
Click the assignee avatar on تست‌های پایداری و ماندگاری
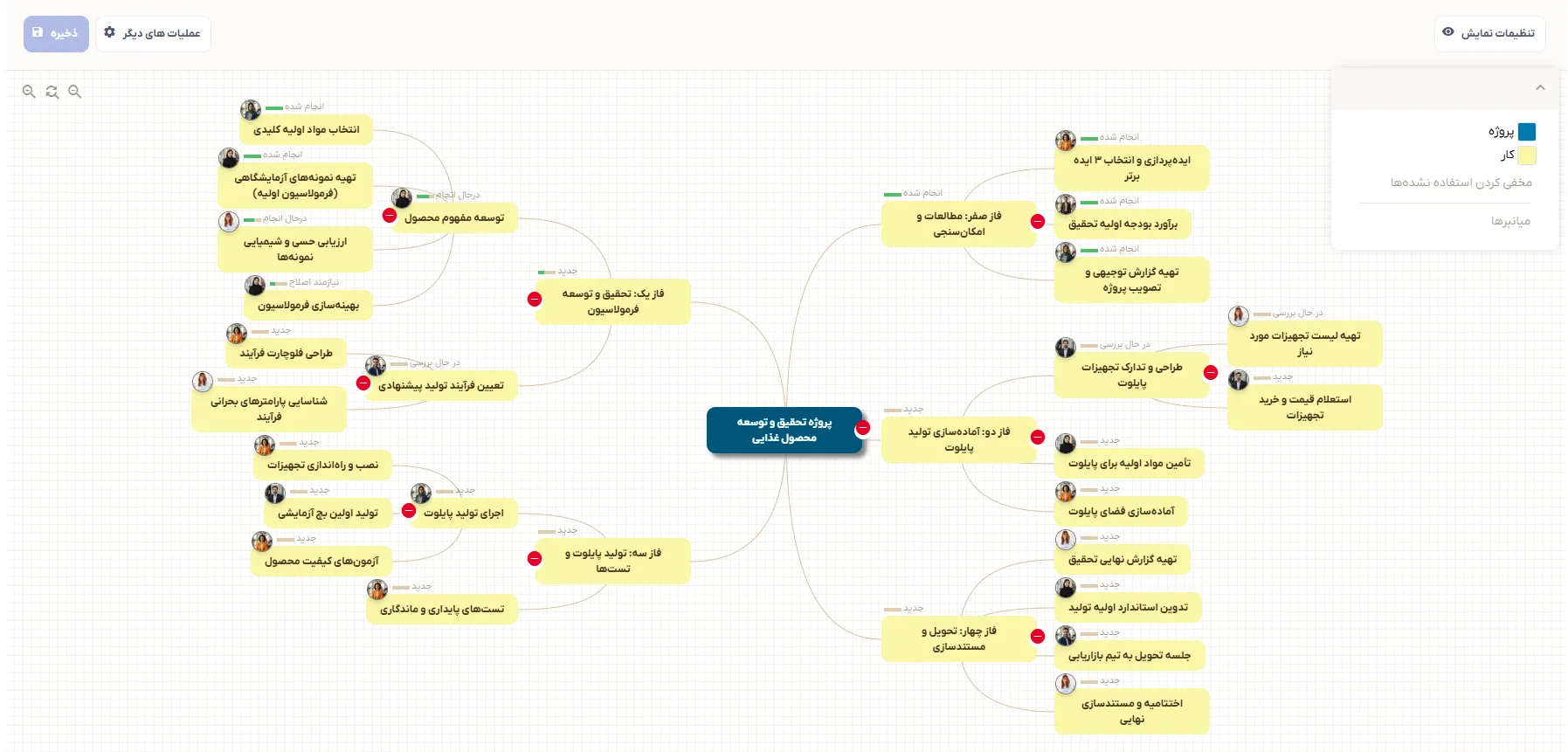[x=377, y=590]
